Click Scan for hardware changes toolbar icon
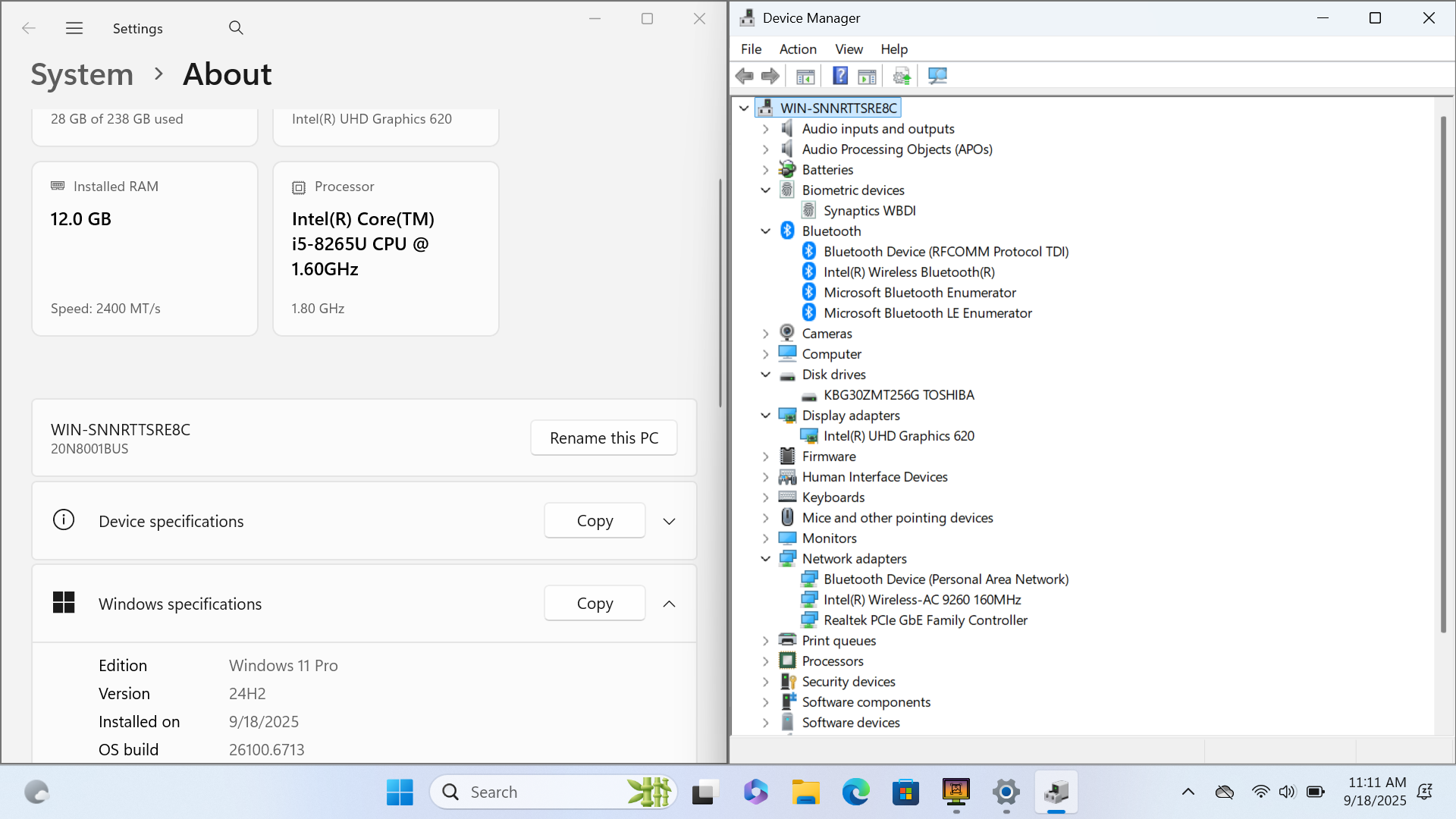Screen dimensions: 1456x819 coord(937,76)
